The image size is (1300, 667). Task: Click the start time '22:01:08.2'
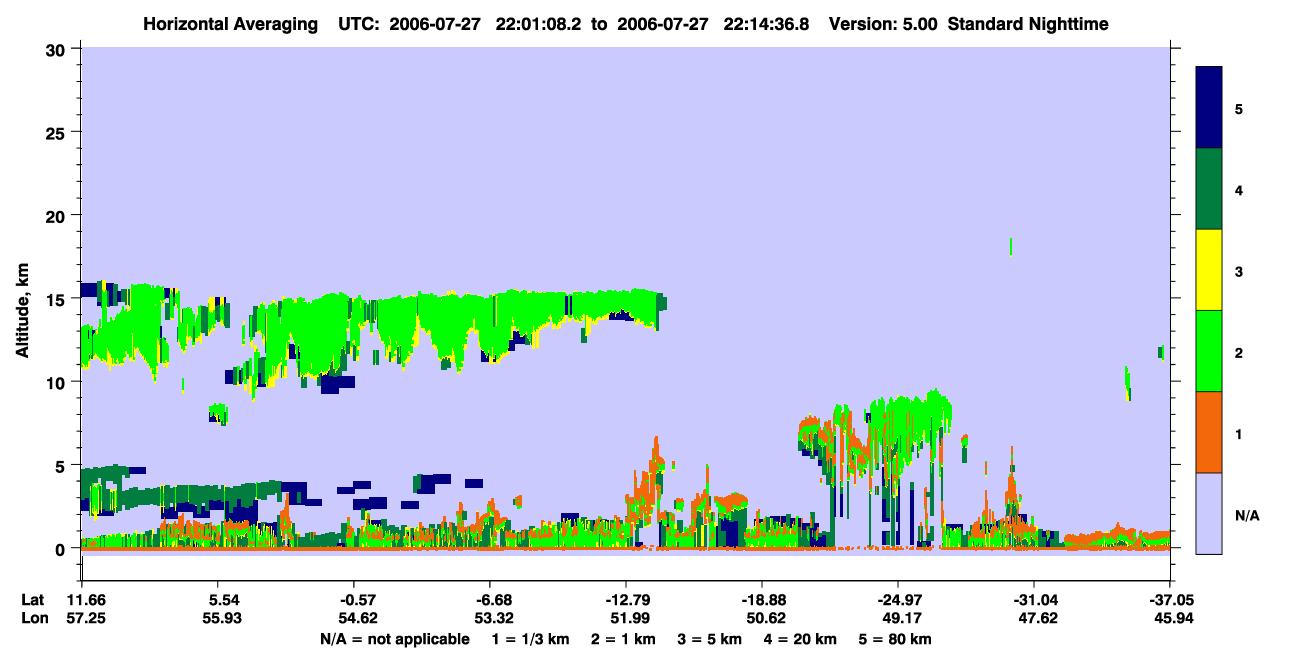536,23
